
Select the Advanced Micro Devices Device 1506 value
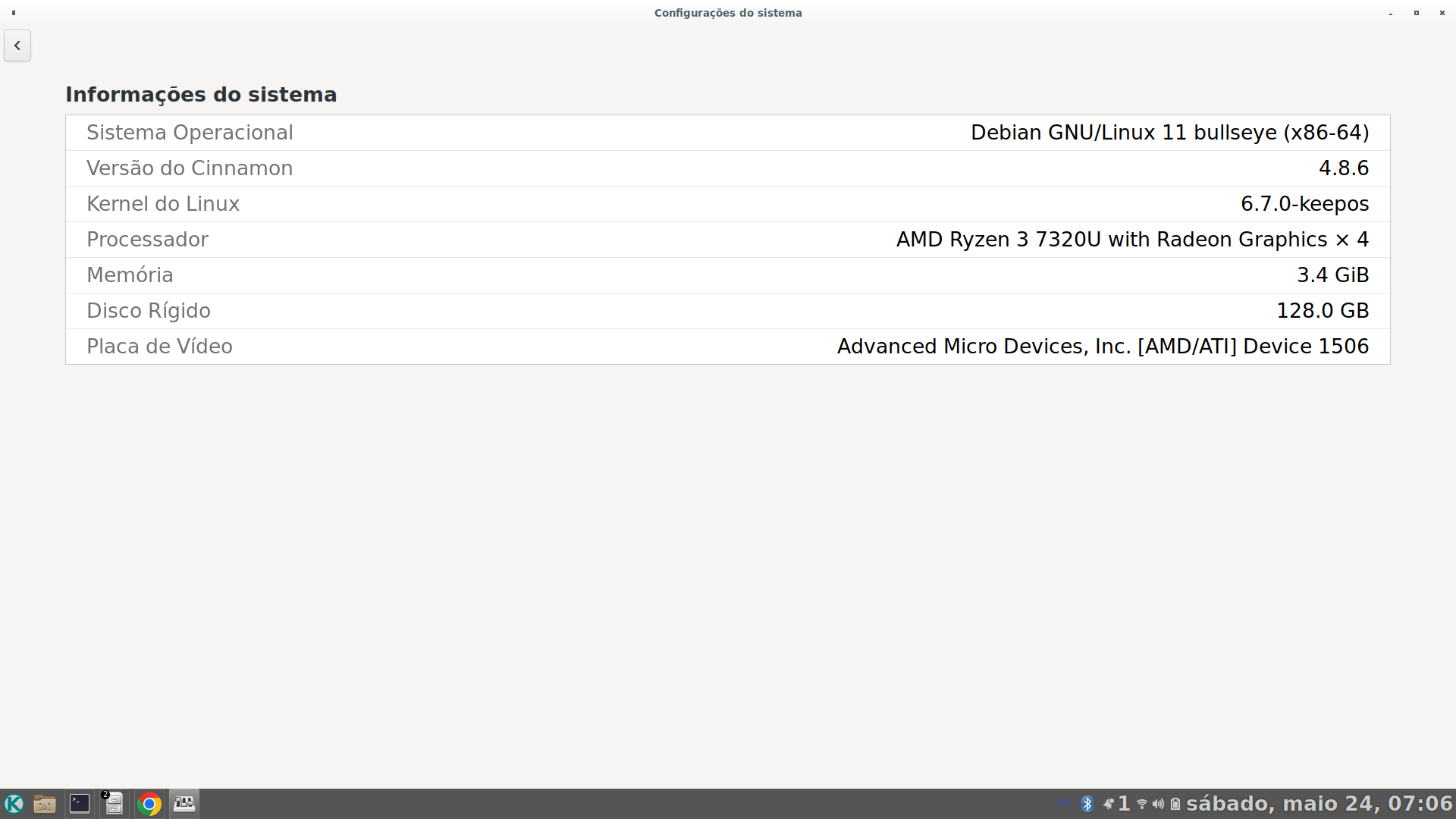click(x=1103, y=347)
